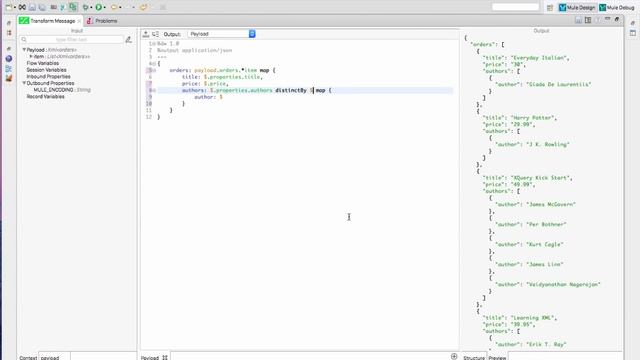Click the list icon next to Output label
This screenshot has height=360, width=640.
tap(155, 34)
